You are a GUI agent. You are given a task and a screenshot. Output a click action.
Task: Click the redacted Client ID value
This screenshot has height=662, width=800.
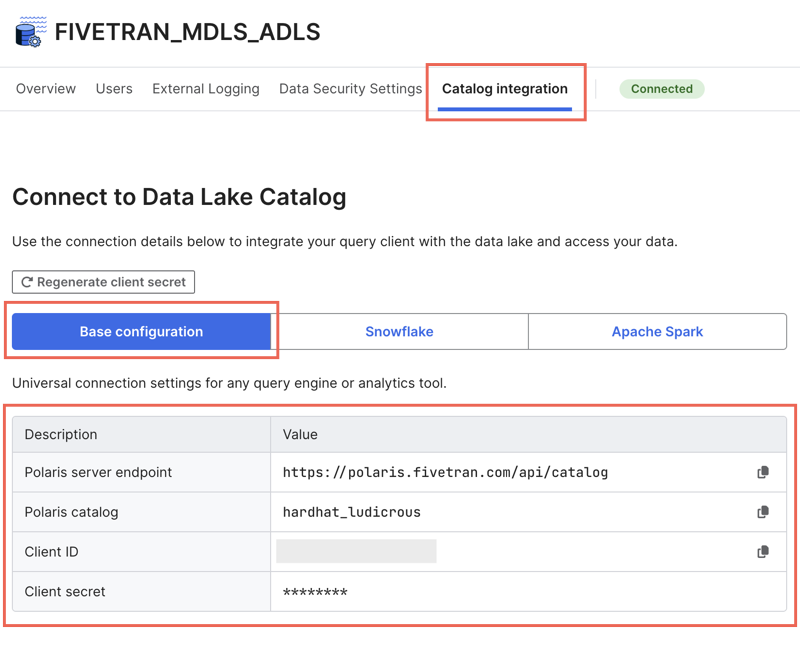[x=356, y=551]
